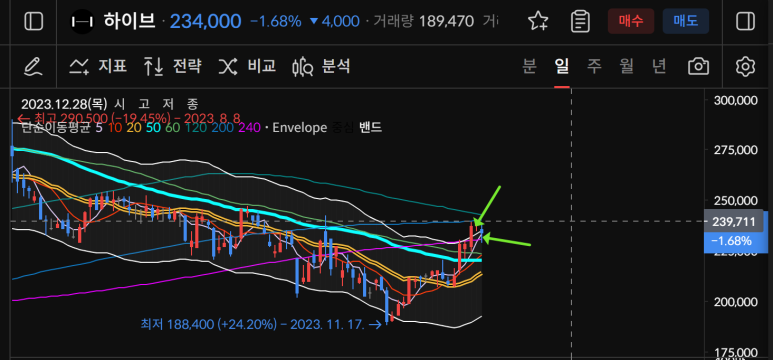This screenshot has width=773, height=360.
Task: Switch to 년 yearly chart
Action: [x=659, y=66]
